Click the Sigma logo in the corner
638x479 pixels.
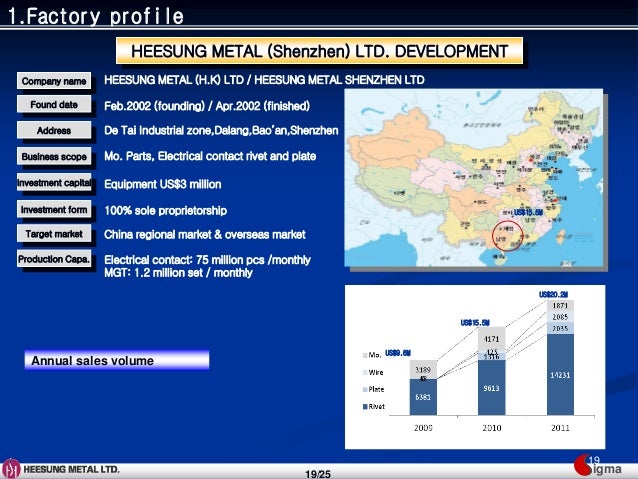598,466
